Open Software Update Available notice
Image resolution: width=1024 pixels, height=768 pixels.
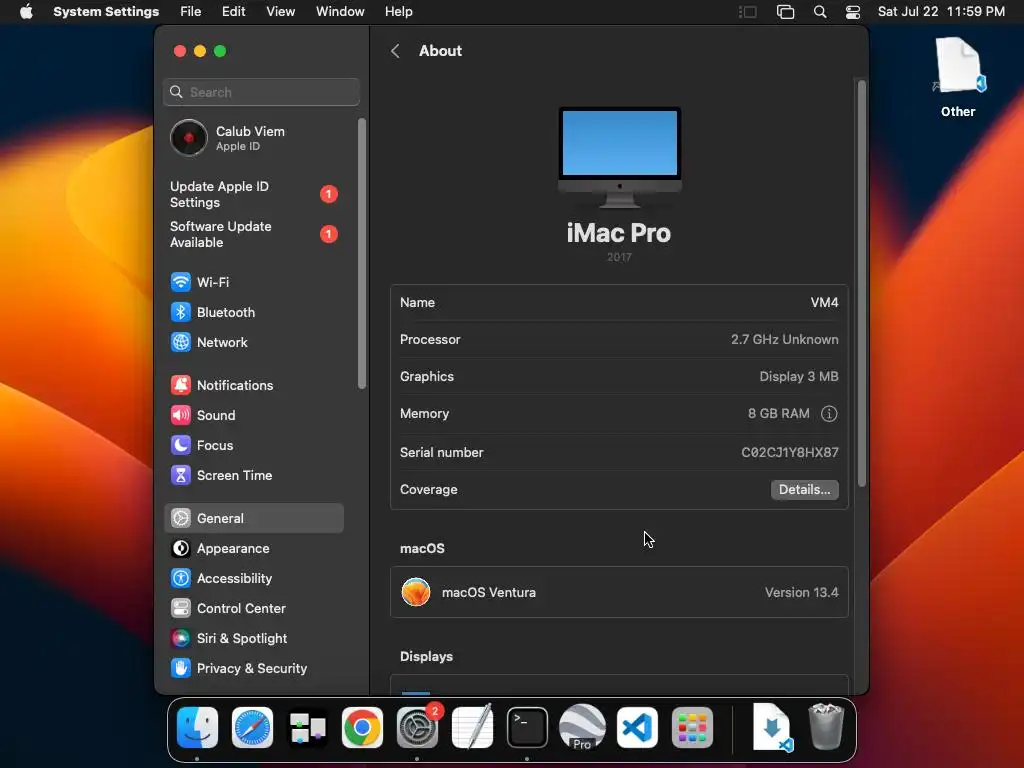tap(253, 234)
